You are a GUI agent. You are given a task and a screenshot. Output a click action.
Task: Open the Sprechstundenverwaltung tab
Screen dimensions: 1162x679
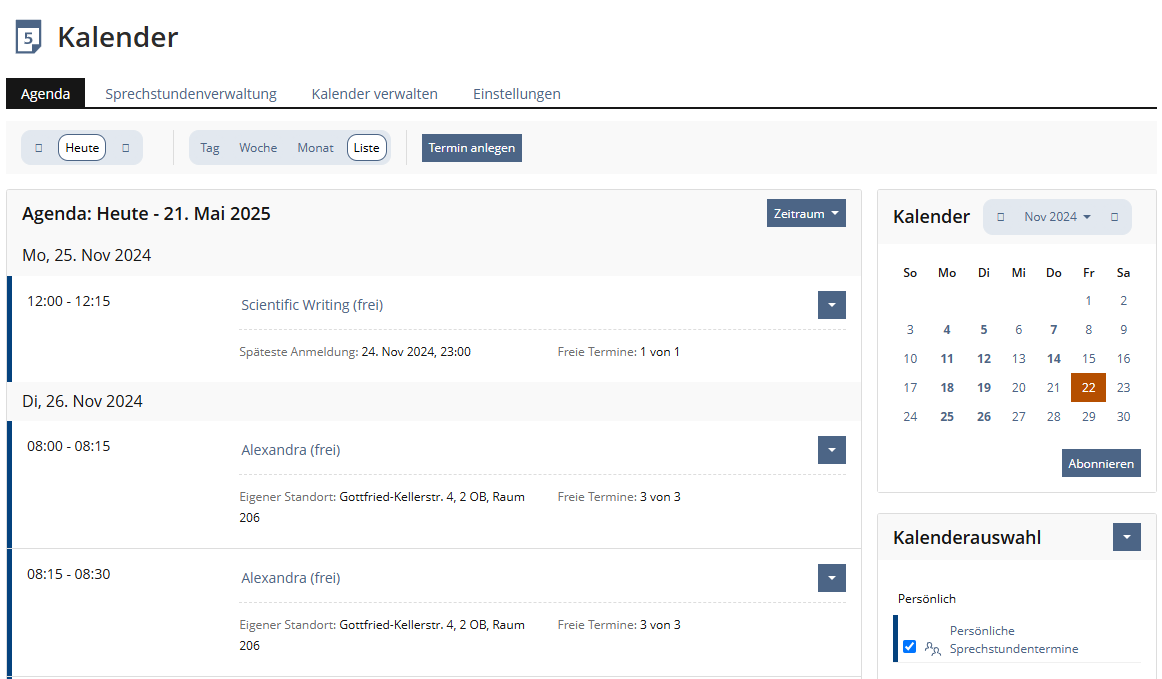coord(191,94)
